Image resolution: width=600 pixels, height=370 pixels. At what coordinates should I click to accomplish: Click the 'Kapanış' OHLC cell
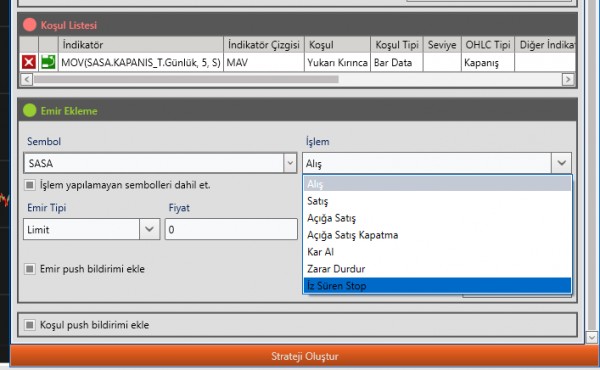pos(488,62)
